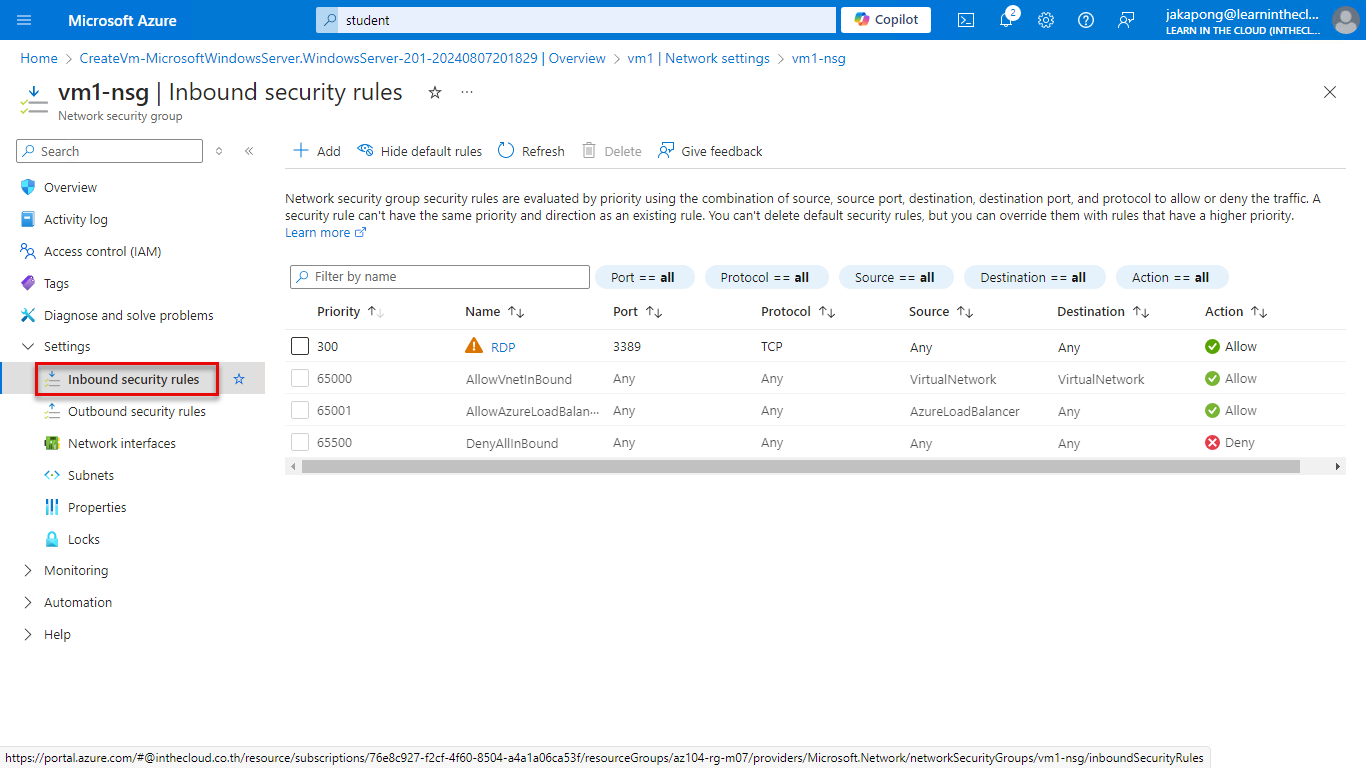Viewport: 1366px width, 768px height.
Task: Click the expand/collapse arrows next to menu search
Action: pyautogui.click(x=219, y=151)
